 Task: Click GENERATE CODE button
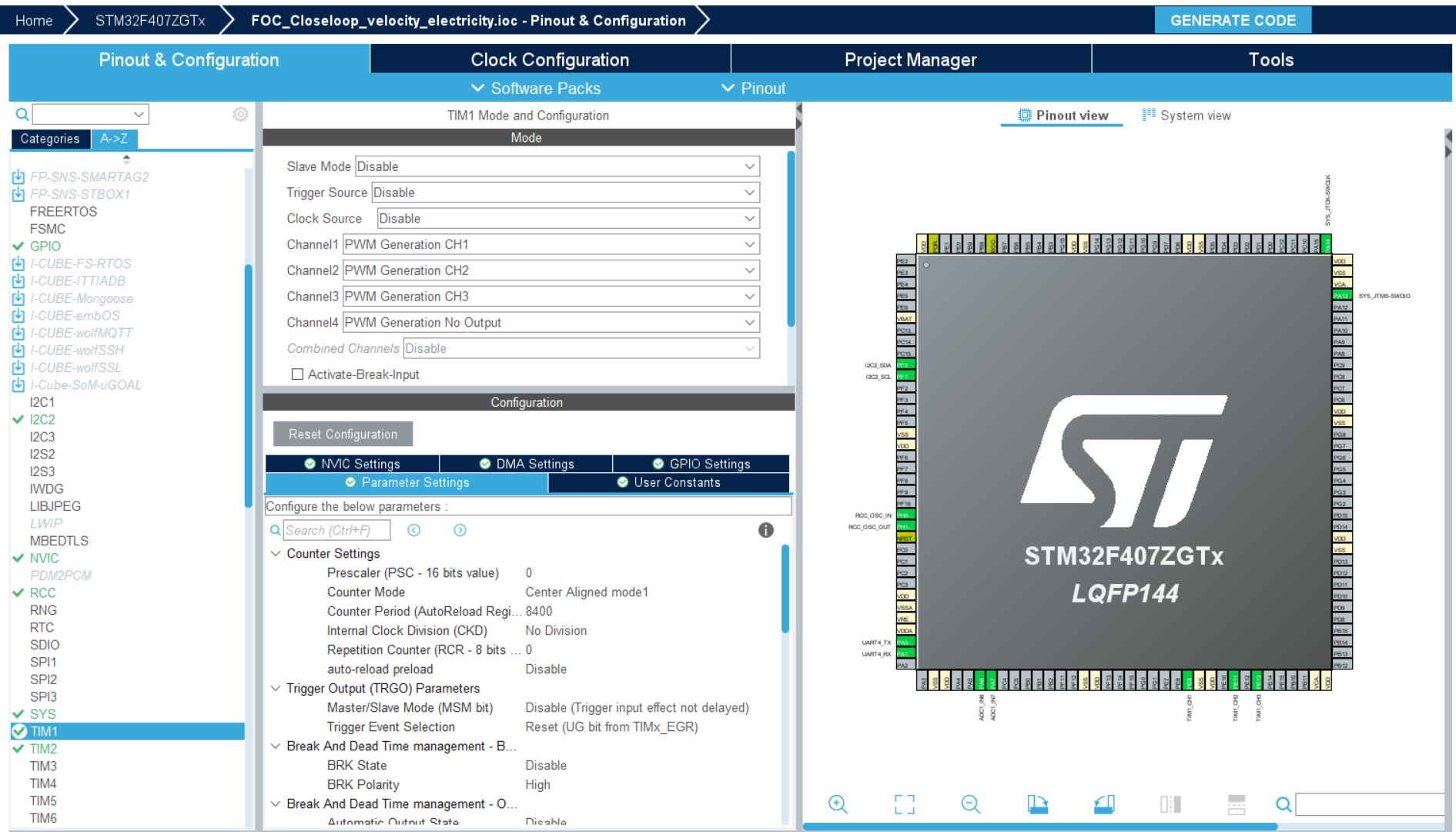click(x=1233, y=21)
